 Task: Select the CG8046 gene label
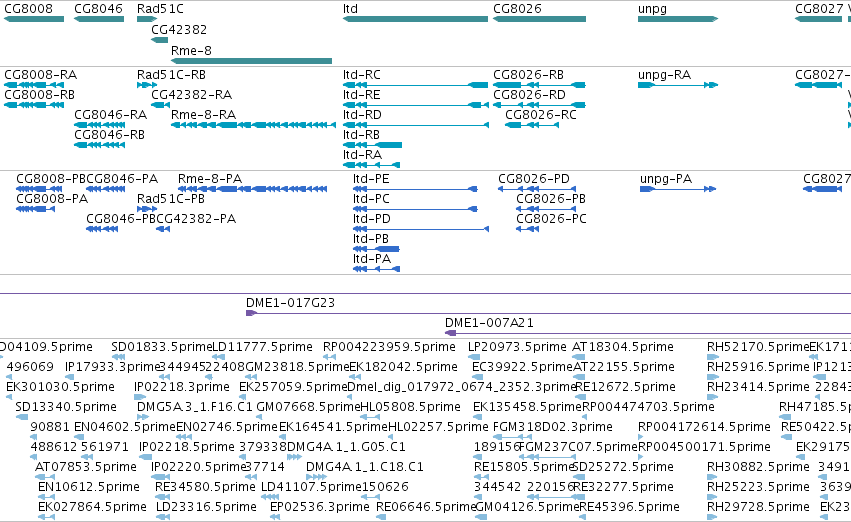tap(98, 9)
